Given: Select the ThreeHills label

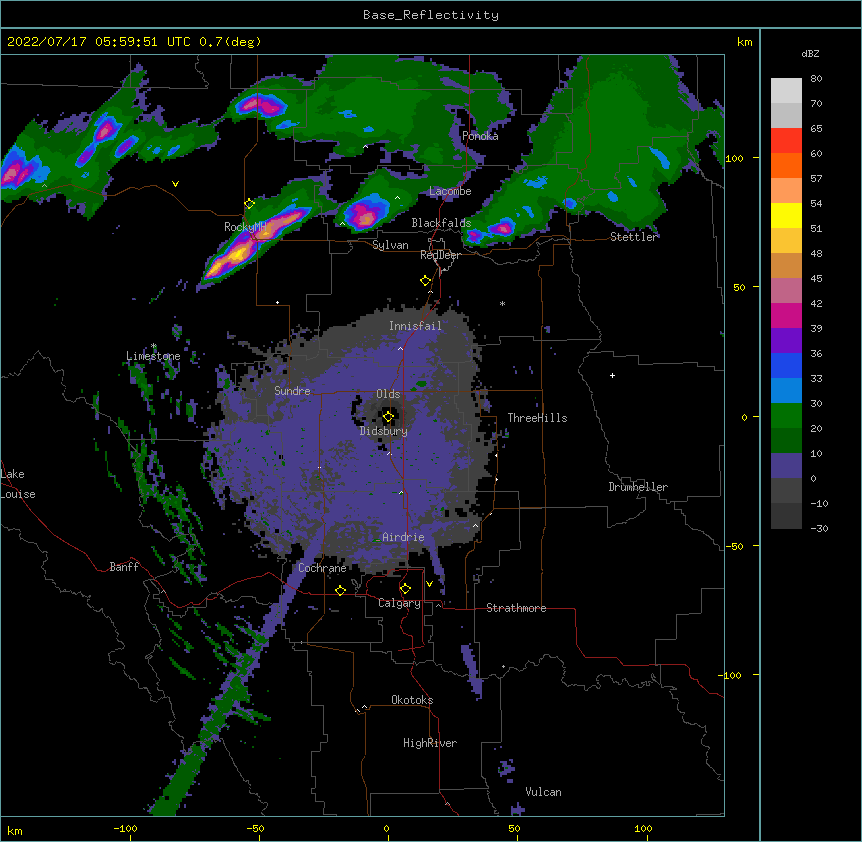Looking at the screenshot, I should click(537, 418).
